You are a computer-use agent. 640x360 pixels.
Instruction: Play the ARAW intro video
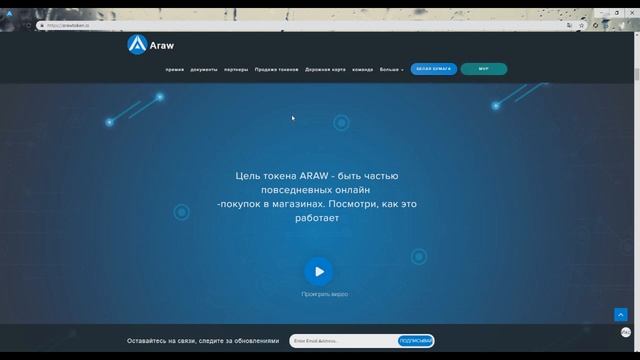click(x=319, y=271)
